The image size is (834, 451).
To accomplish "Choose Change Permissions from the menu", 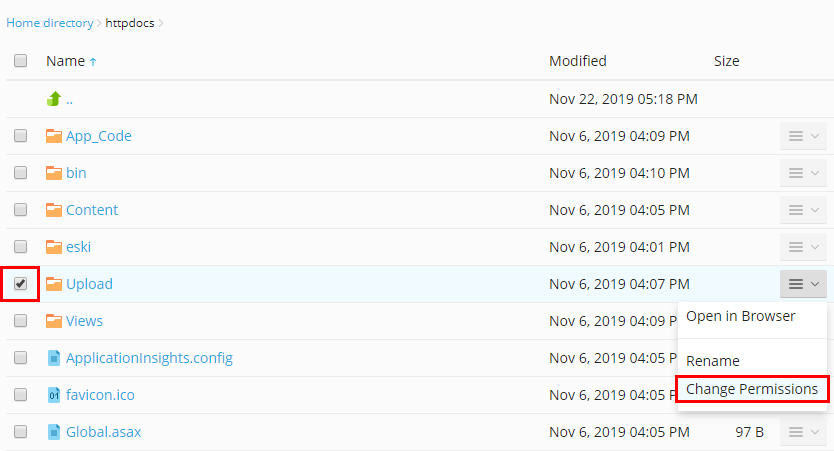I will [752, 389].
